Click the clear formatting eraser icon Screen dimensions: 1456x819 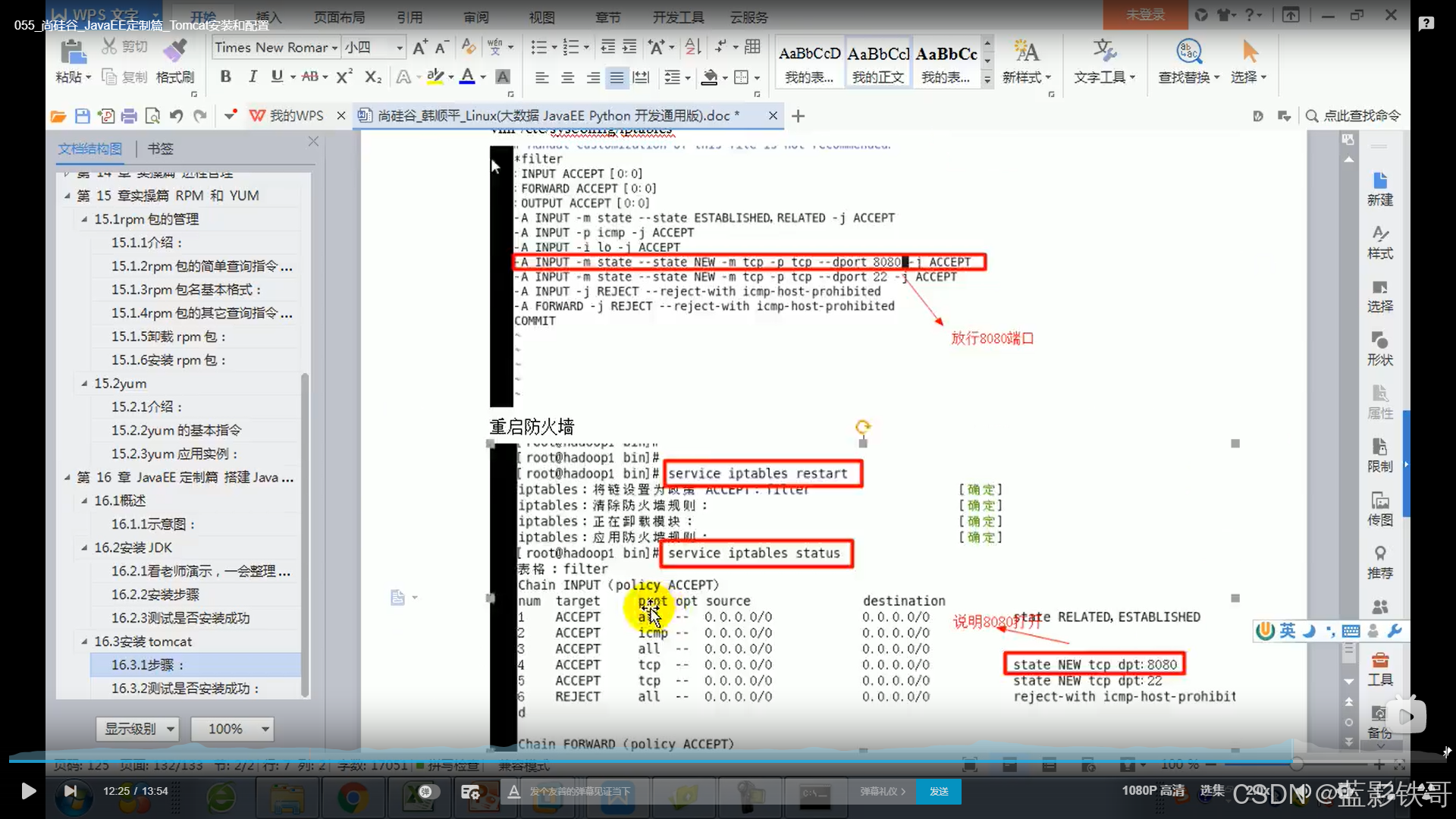469,47
